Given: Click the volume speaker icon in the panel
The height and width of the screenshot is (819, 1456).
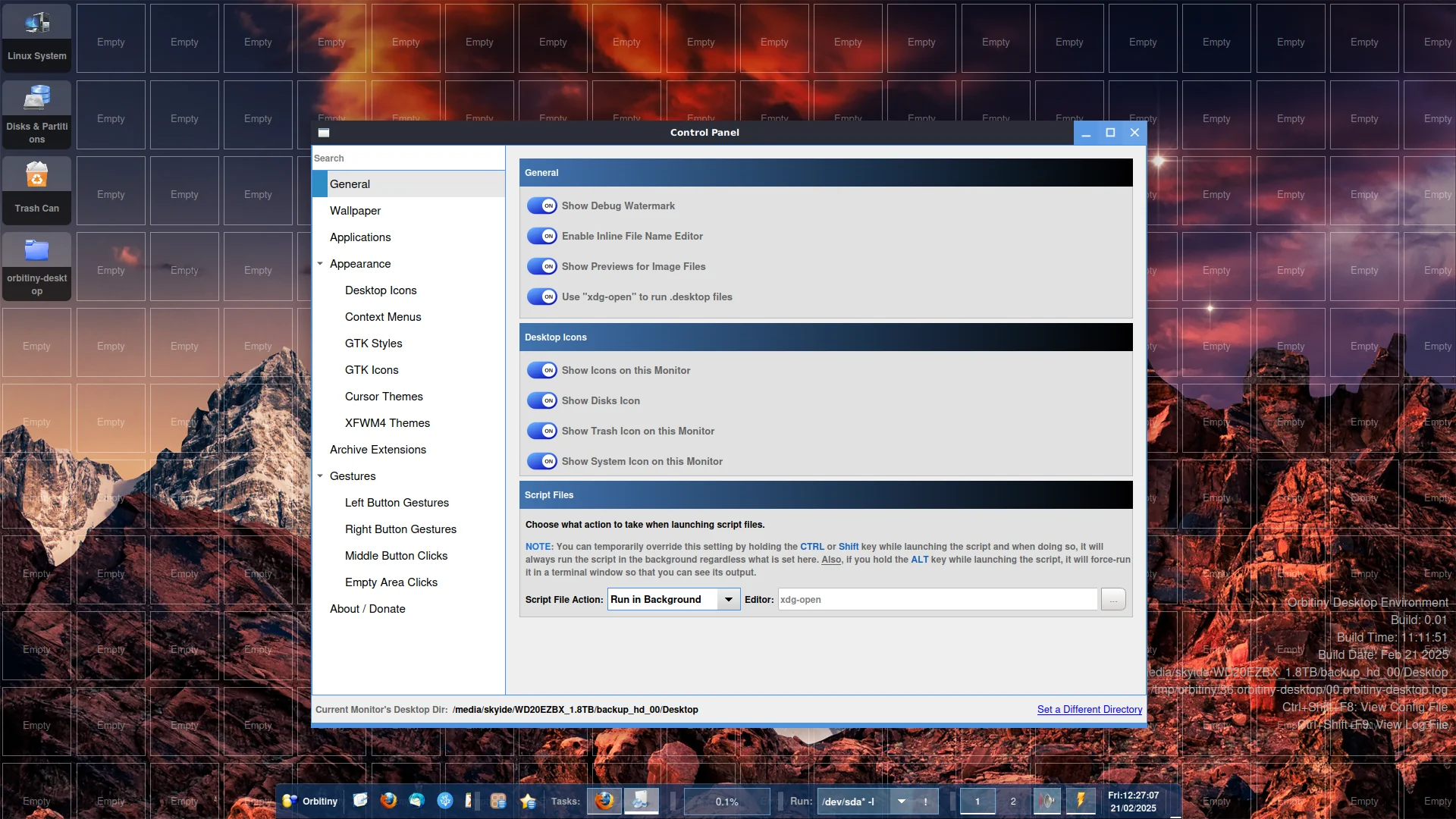Looking at the screenshot, I should click(x=1047, y=801).
